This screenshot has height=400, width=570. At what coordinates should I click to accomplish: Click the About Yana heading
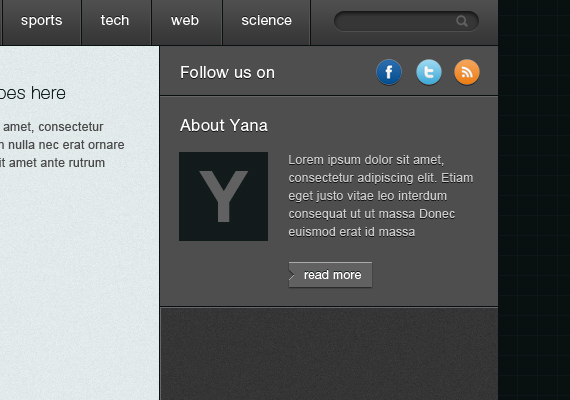[x=224, y=125]
